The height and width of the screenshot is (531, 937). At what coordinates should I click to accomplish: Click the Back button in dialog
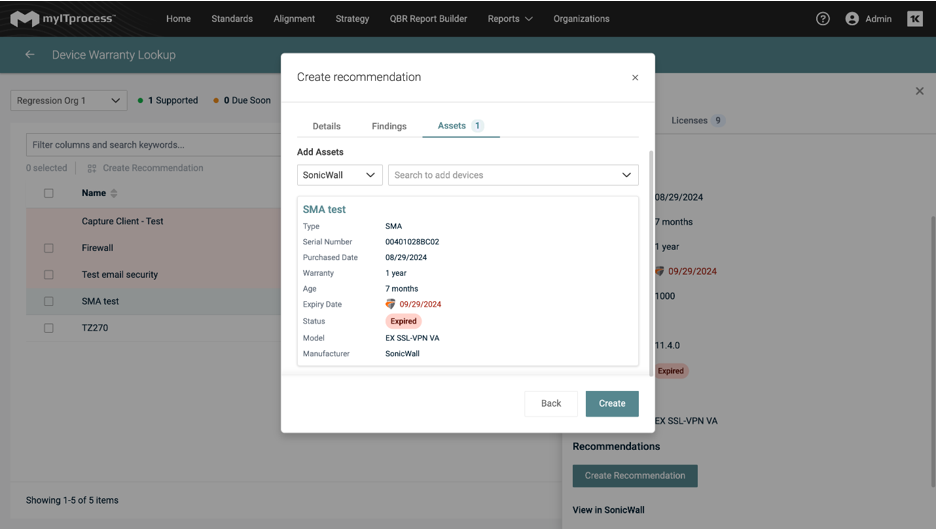click(551, 404)
